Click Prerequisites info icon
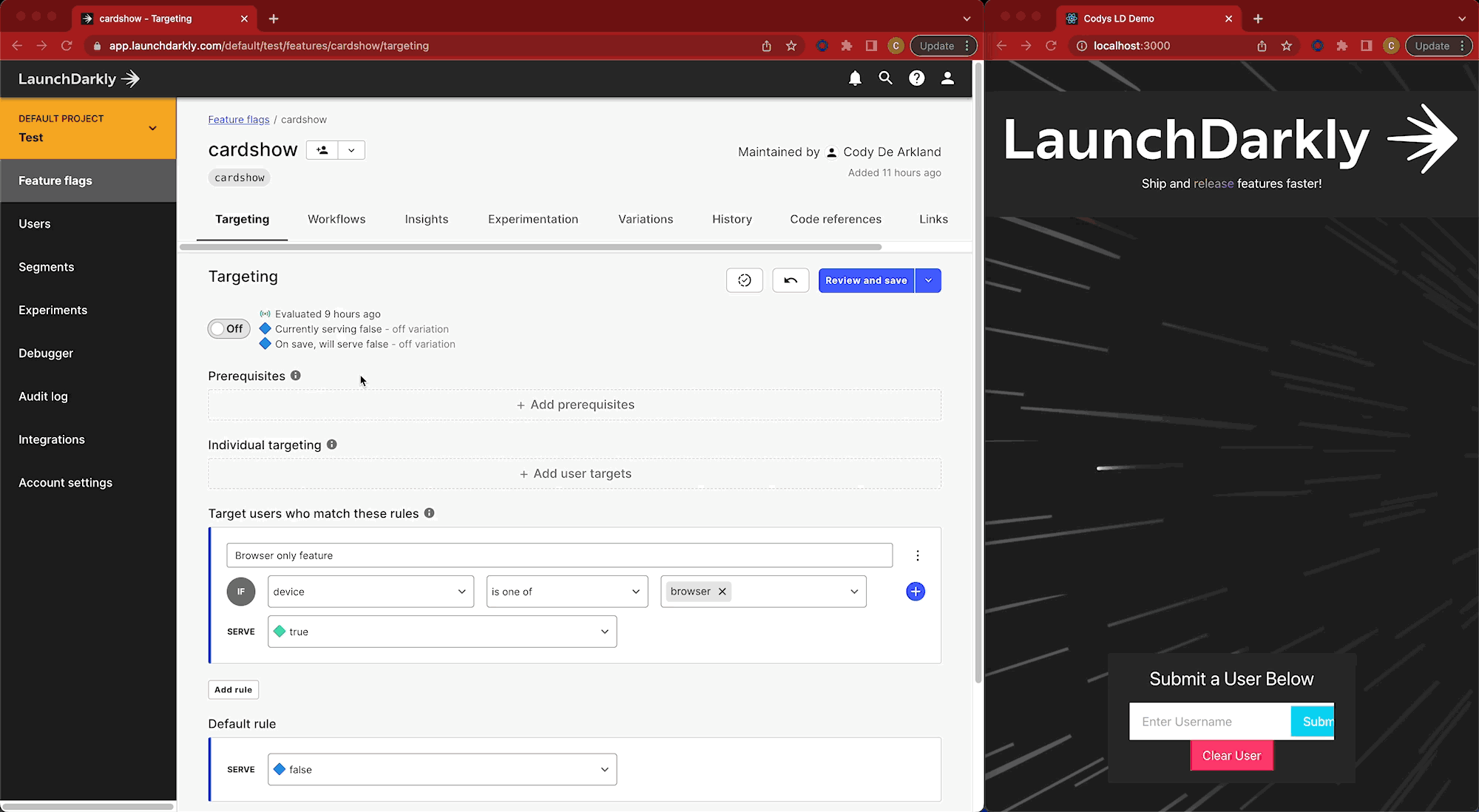 pos(296,376)
